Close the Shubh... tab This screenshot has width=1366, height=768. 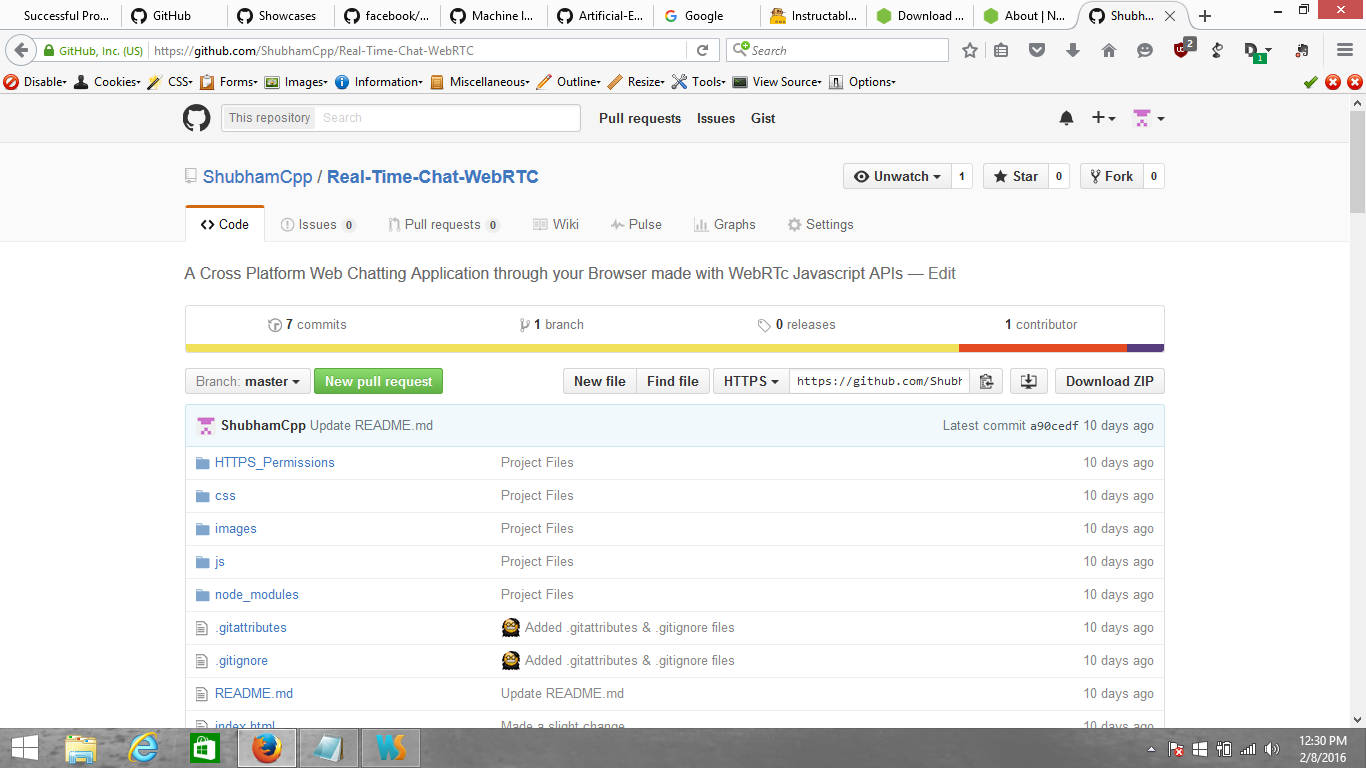(x=1172, y=16)
